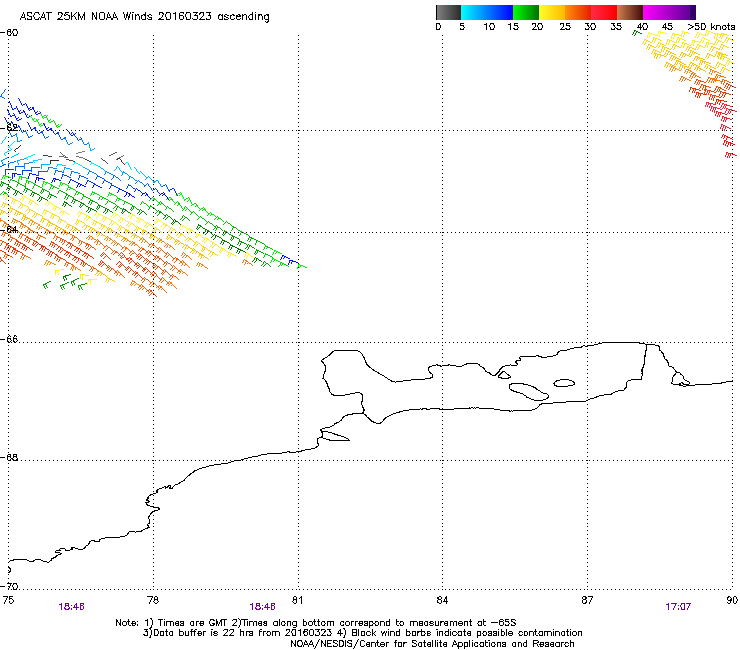Pick the magenta-purple 40-50 knots color segment

coord(669,12)
